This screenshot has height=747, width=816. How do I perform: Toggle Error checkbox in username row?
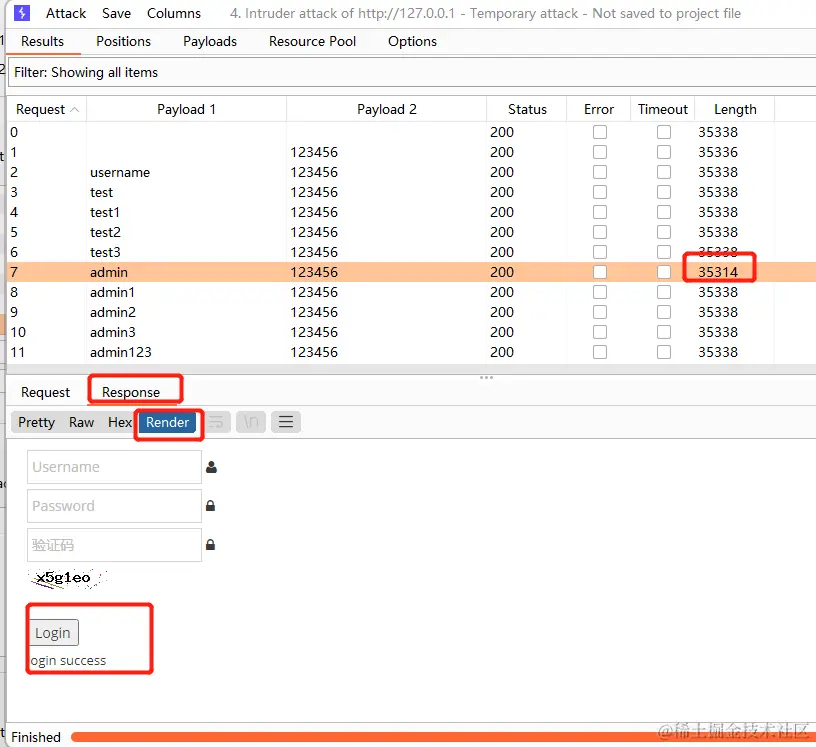tap(600, 172)
